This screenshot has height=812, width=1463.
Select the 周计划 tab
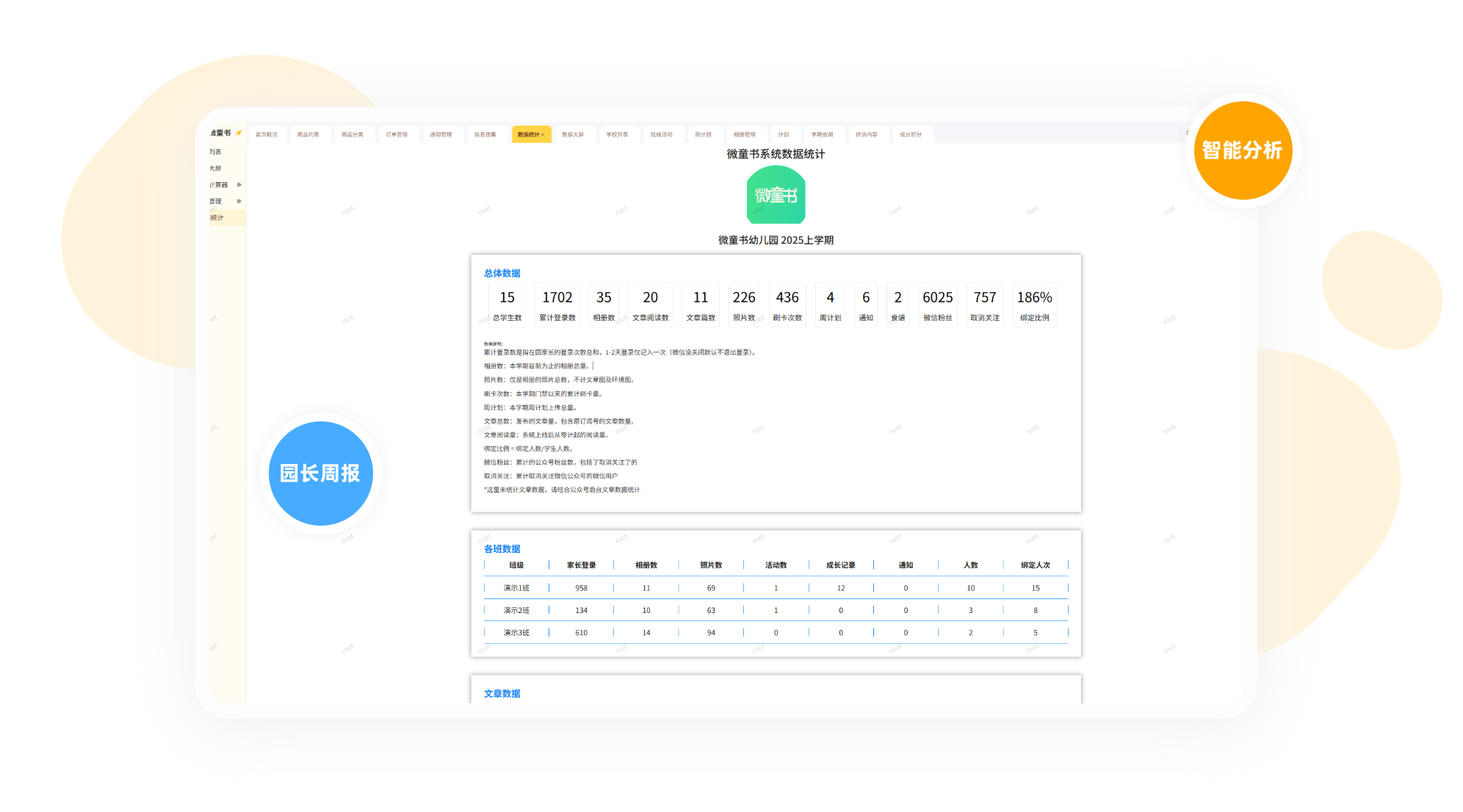click(703, 134)
